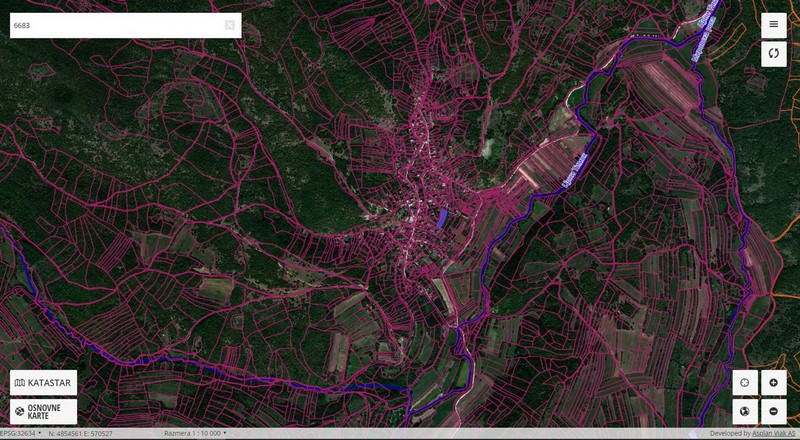The image size is (800, 440).
Task: Expand the EPSG:32634 projection dropdown
Action: tap(20, 434)
